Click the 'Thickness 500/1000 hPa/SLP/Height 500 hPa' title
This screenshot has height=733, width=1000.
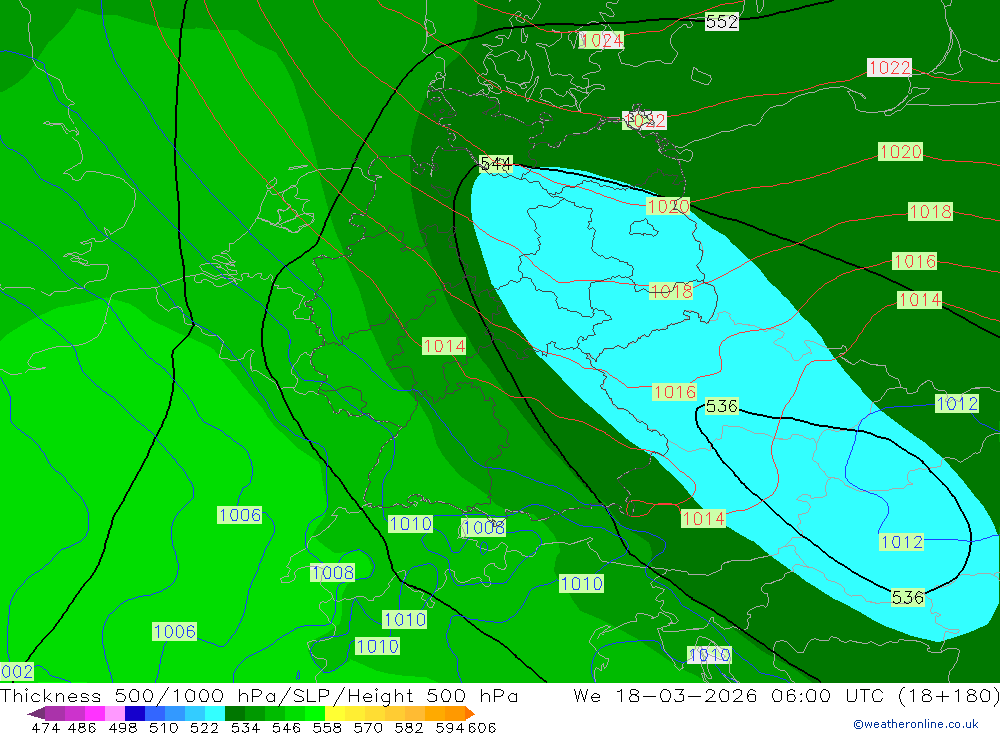[x=259, y=695]
